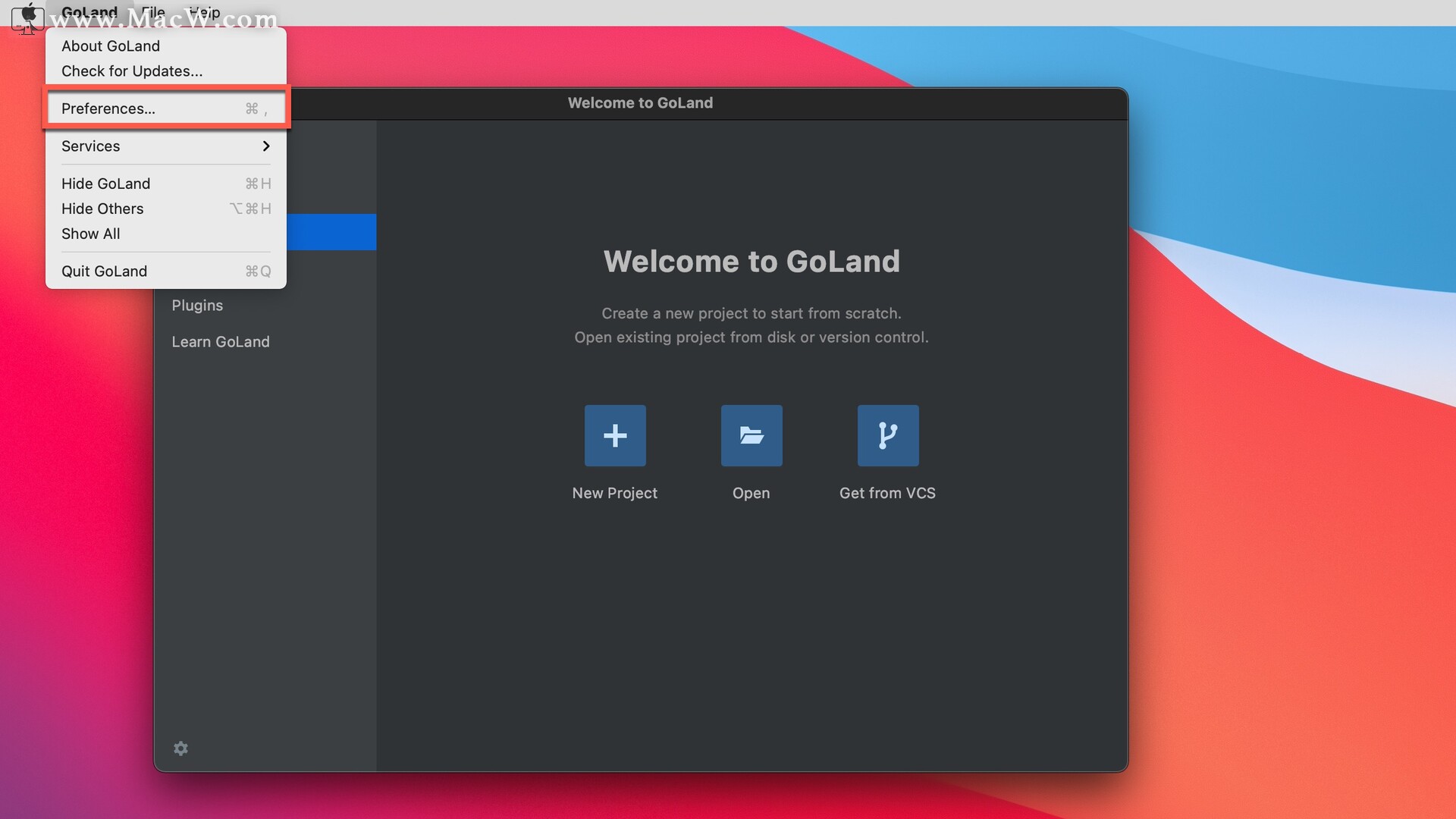Viewport: 1456px width, 819px height.
Task: Open the Apple menu icon
Action: pyautogui.click(x=28, y=13)
